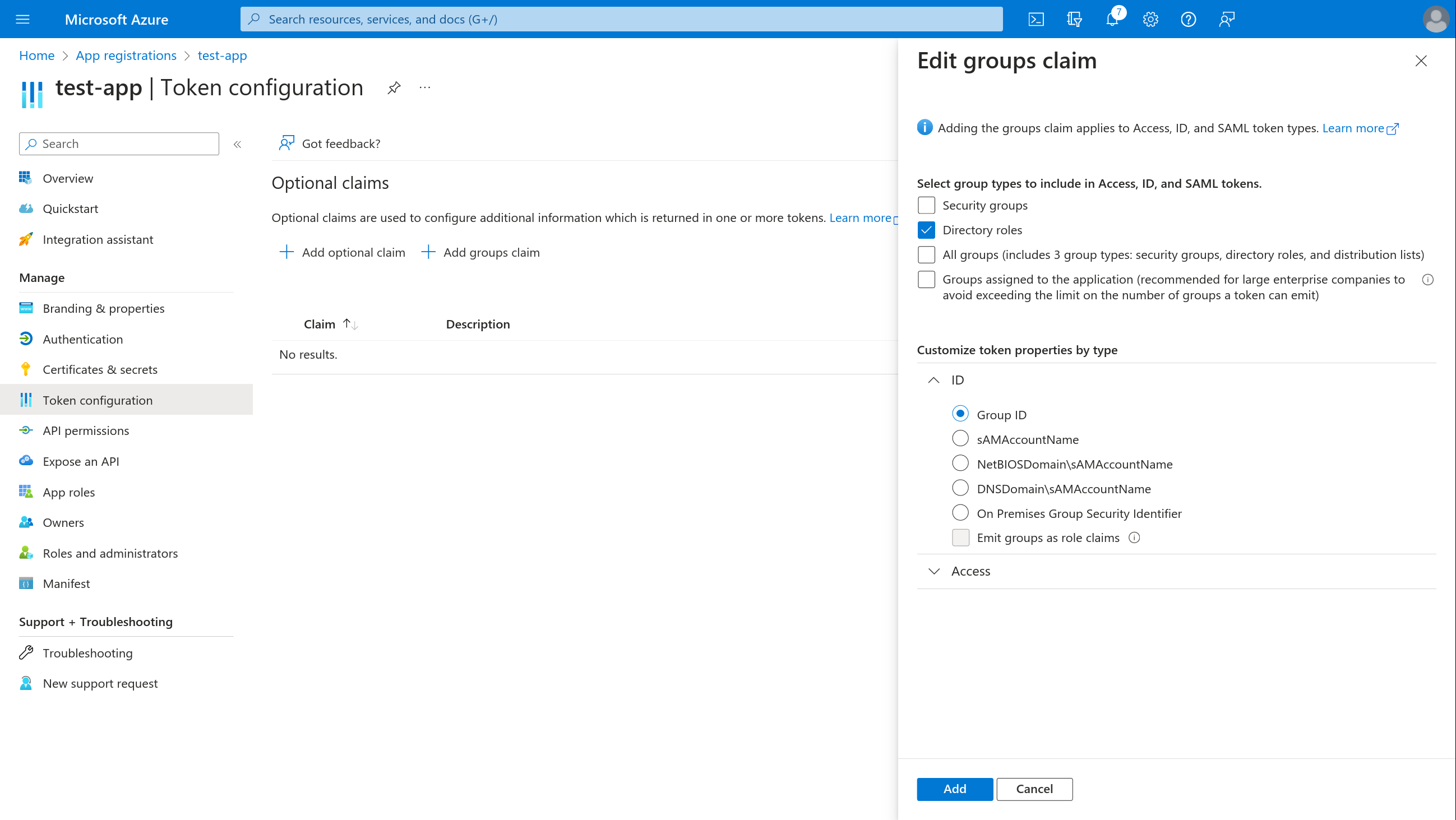Navigate to the Overview menu item
The image size is (1456, 820).
click(x=67, y=177)
